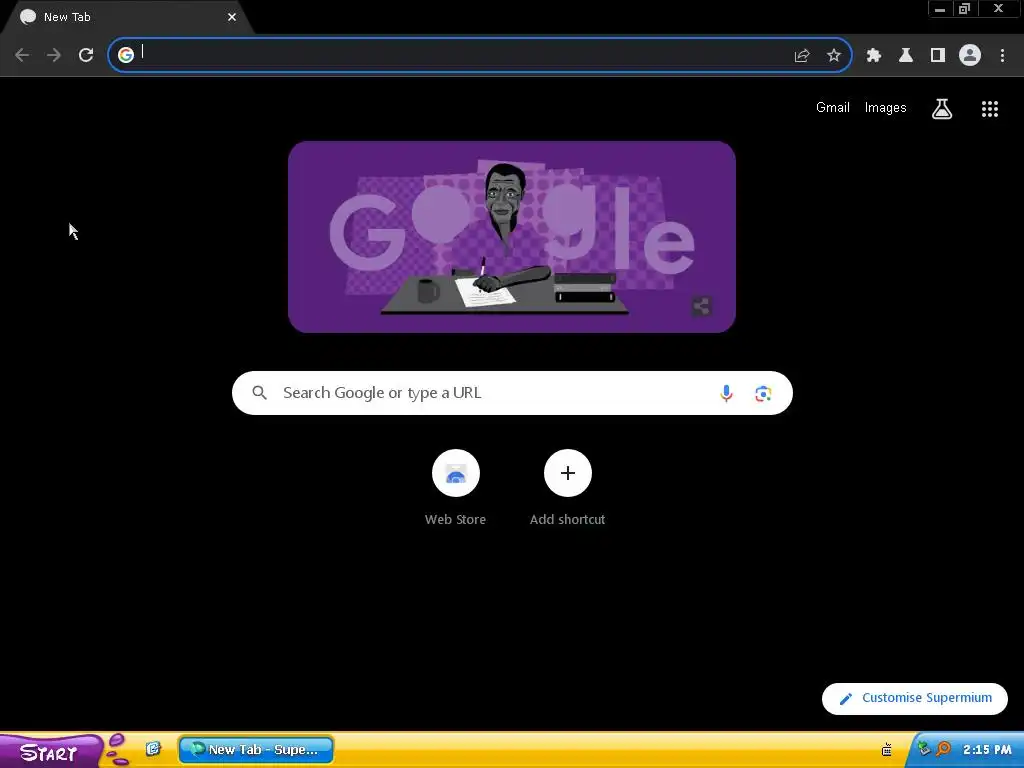Viewport: 1024px width, 768px height.
Task: Click the forward navigation arrow
Action: (54, 55)
